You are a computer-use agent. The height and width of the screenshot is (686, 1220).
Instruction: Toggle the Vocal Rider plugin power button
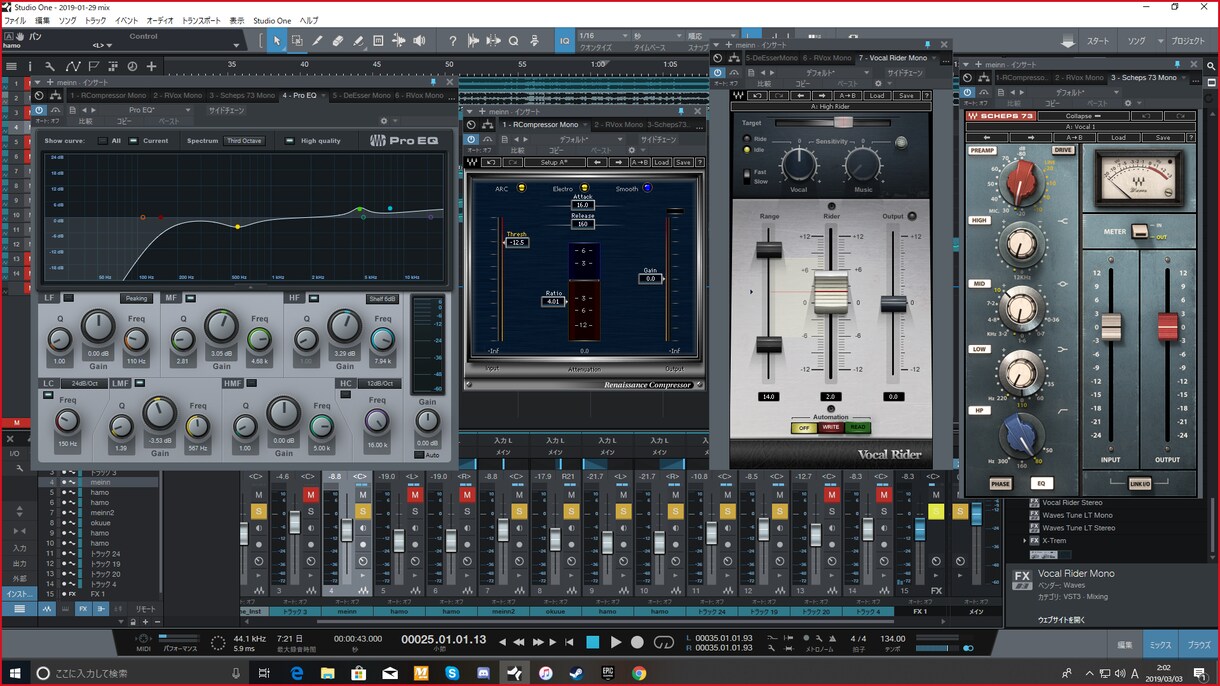[x=719, y=73]
